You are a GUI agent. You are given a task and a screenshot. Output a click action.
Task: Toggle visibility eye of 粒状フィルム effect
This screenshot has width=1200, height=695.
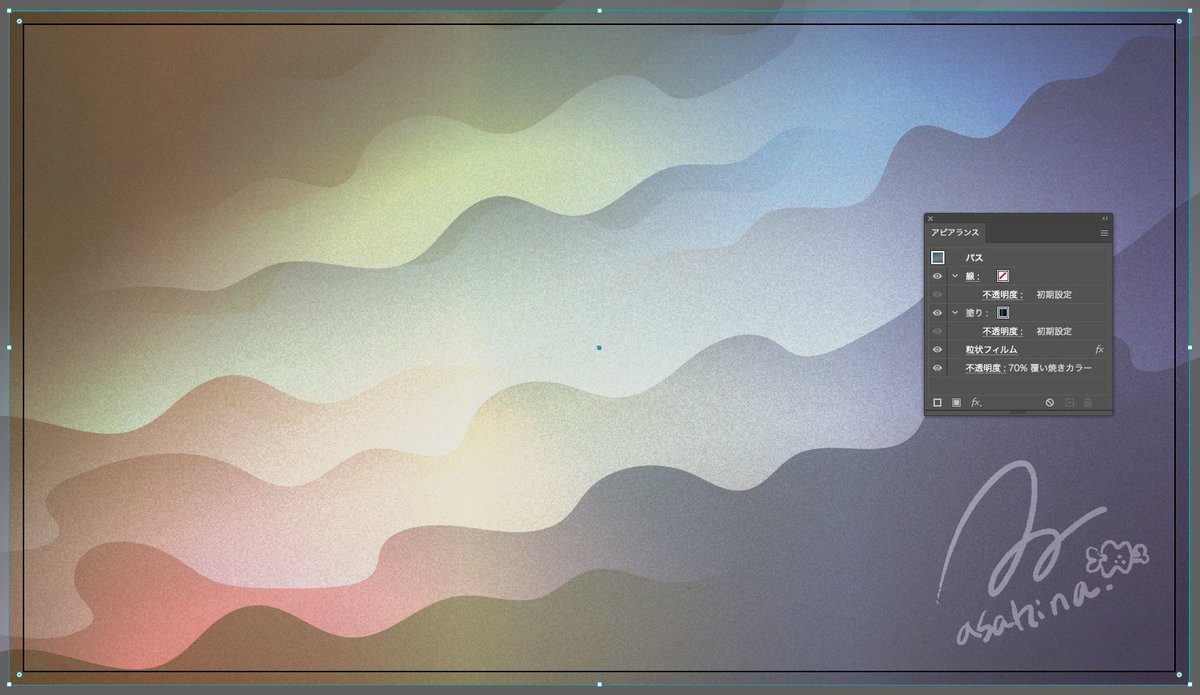(938, 350)
